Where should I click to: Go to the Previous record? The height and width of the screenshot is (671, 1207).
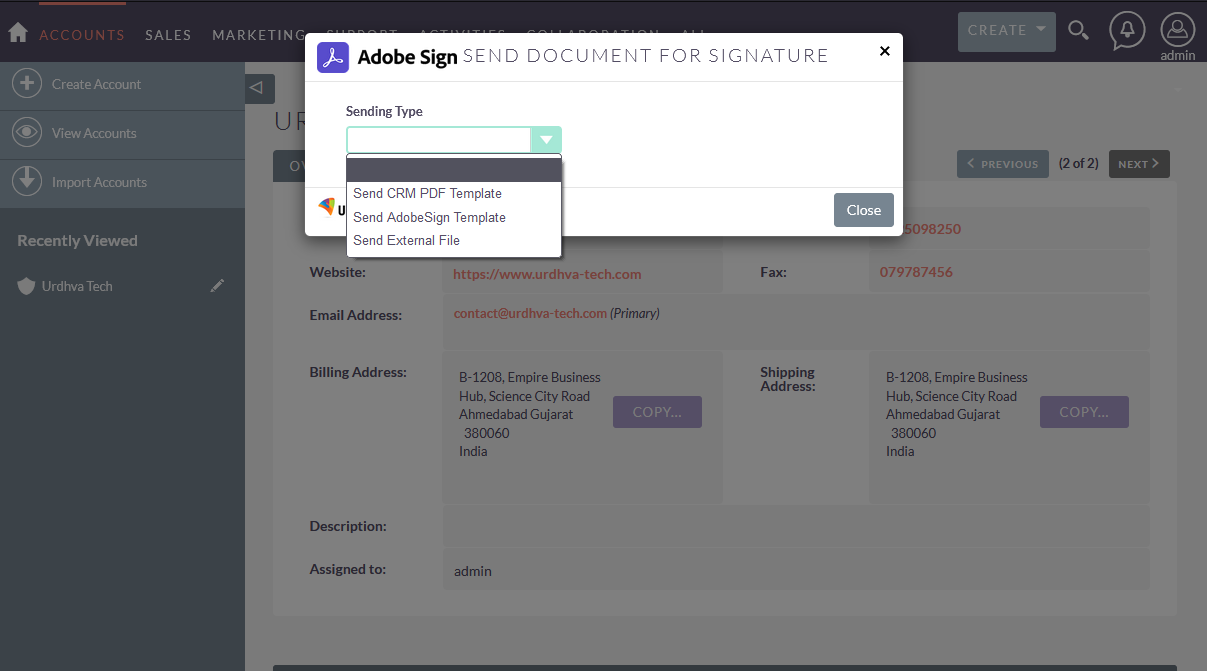pos(1003,164)
